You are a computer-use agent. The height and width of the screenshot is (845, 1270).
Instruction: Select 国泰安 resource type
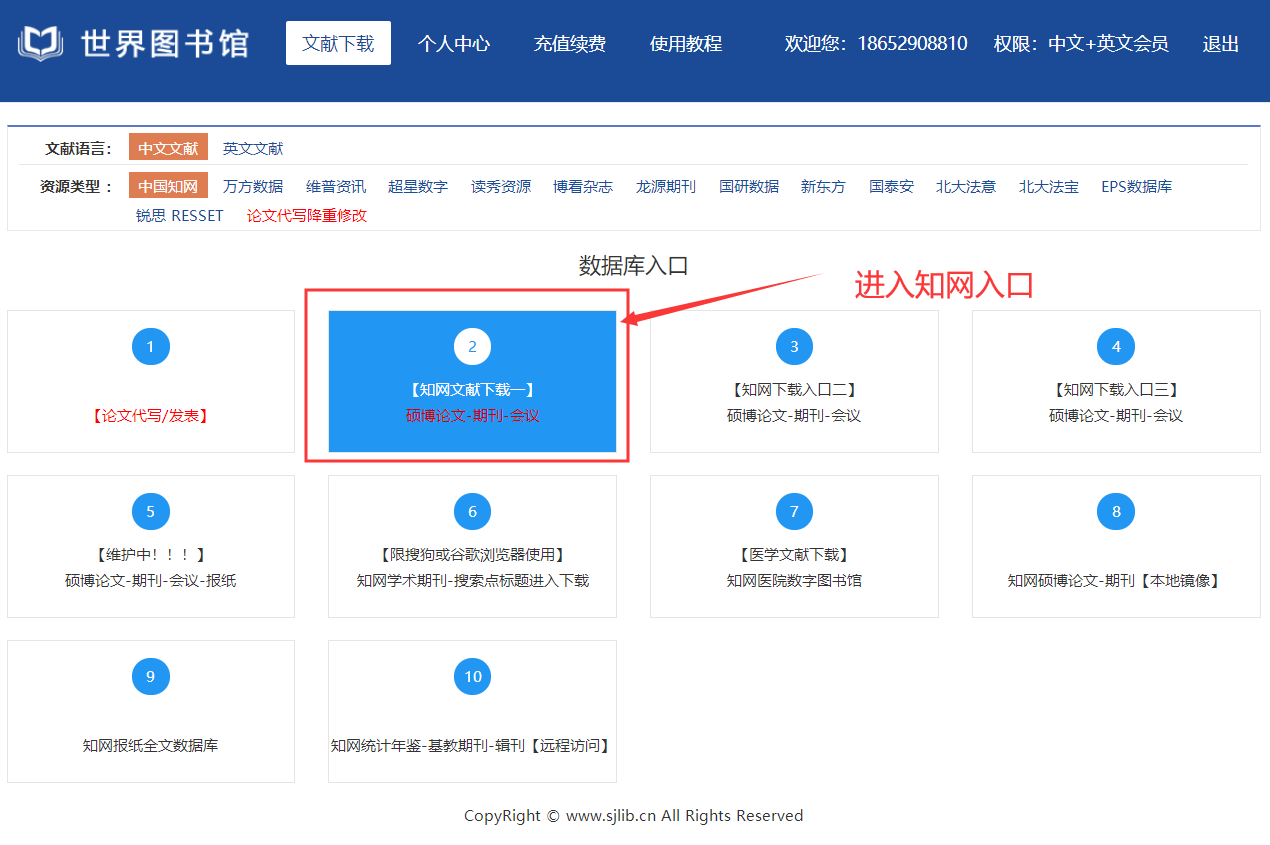coord(891,186)
